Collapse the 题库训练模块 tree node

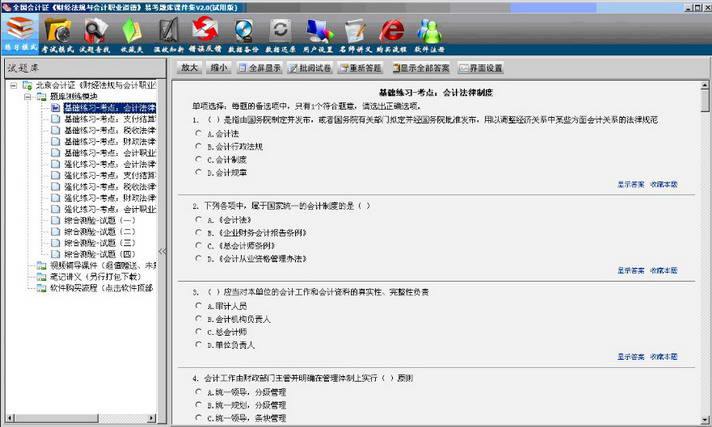pyautogui.click(x=28, y=96)
